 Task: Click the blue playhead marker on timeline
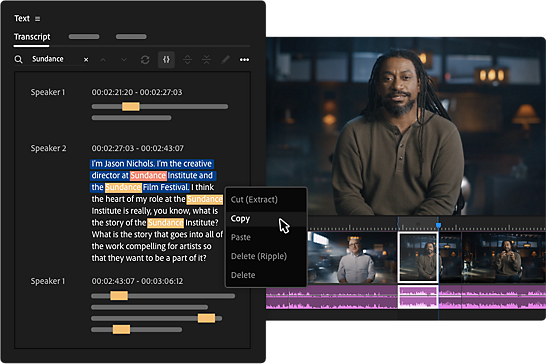tap(438, 226)
